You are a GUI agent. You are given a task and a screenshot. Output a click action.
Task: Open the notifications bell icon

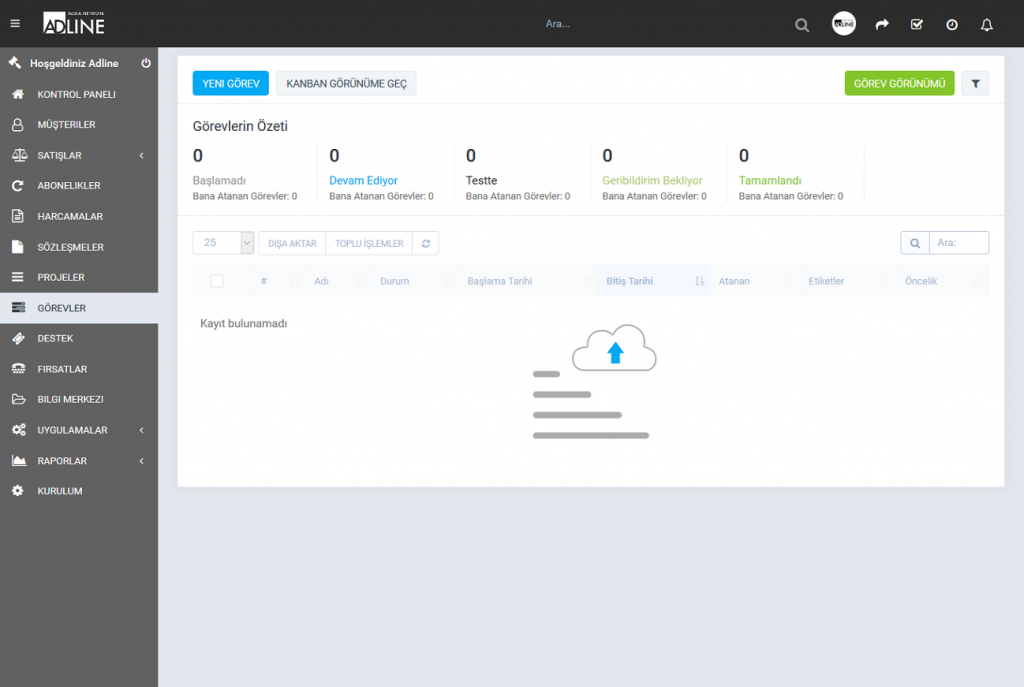[x=987, y=25]
